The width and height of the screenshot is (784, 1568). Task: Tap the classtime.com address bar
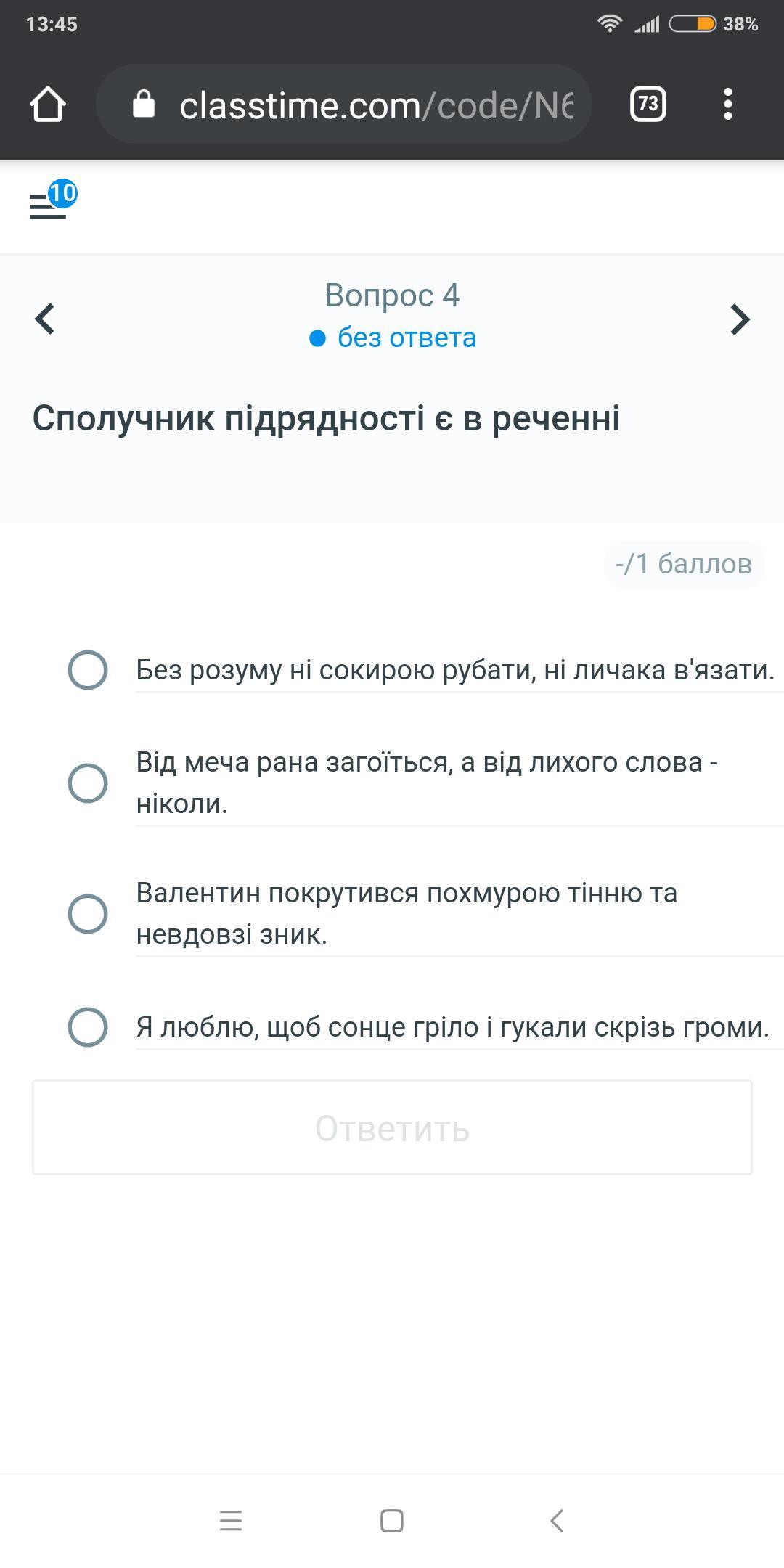click(375, 105)
